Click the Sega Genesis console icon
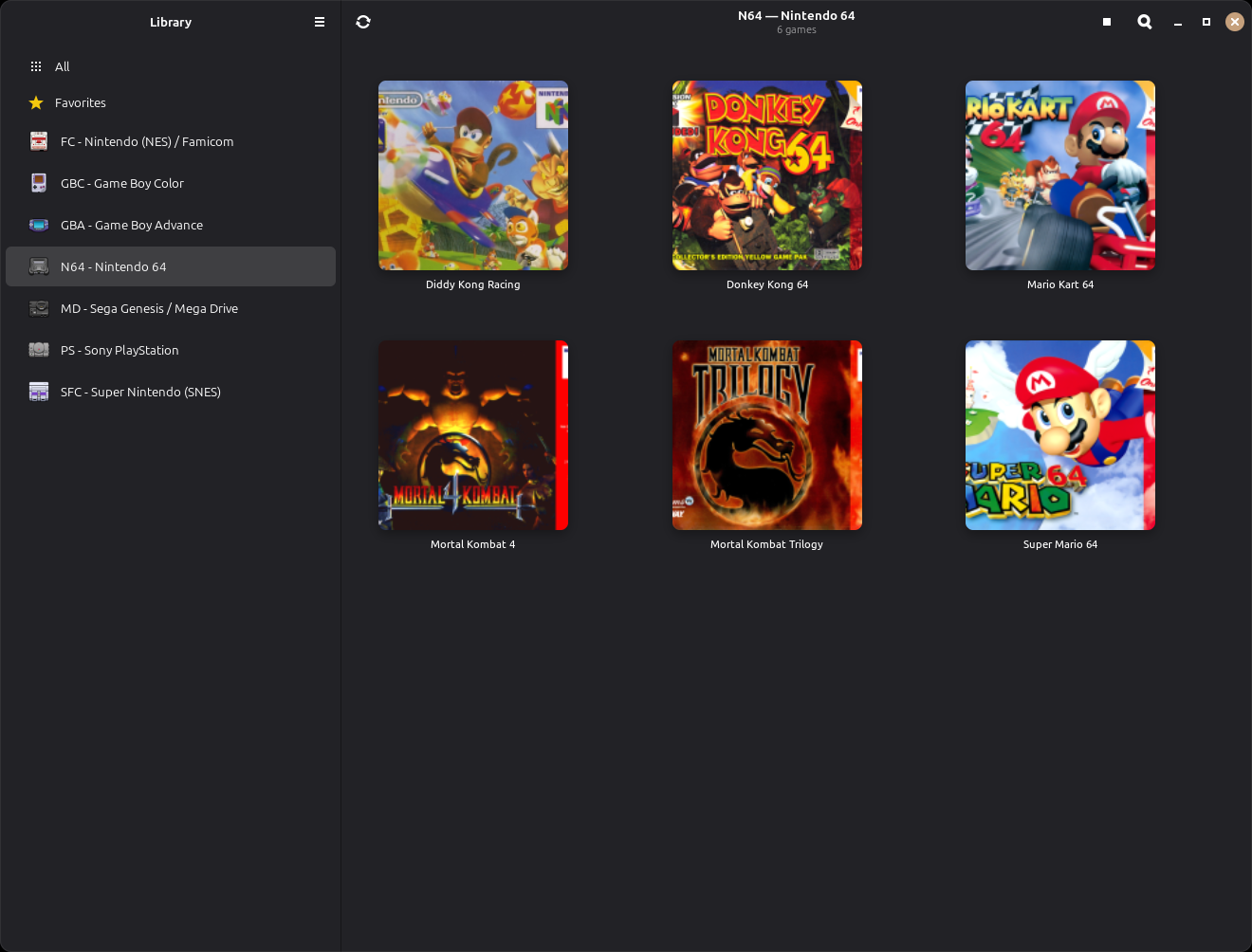Image resolution: width=1252 pixels, height=952 pixels. 39,308
